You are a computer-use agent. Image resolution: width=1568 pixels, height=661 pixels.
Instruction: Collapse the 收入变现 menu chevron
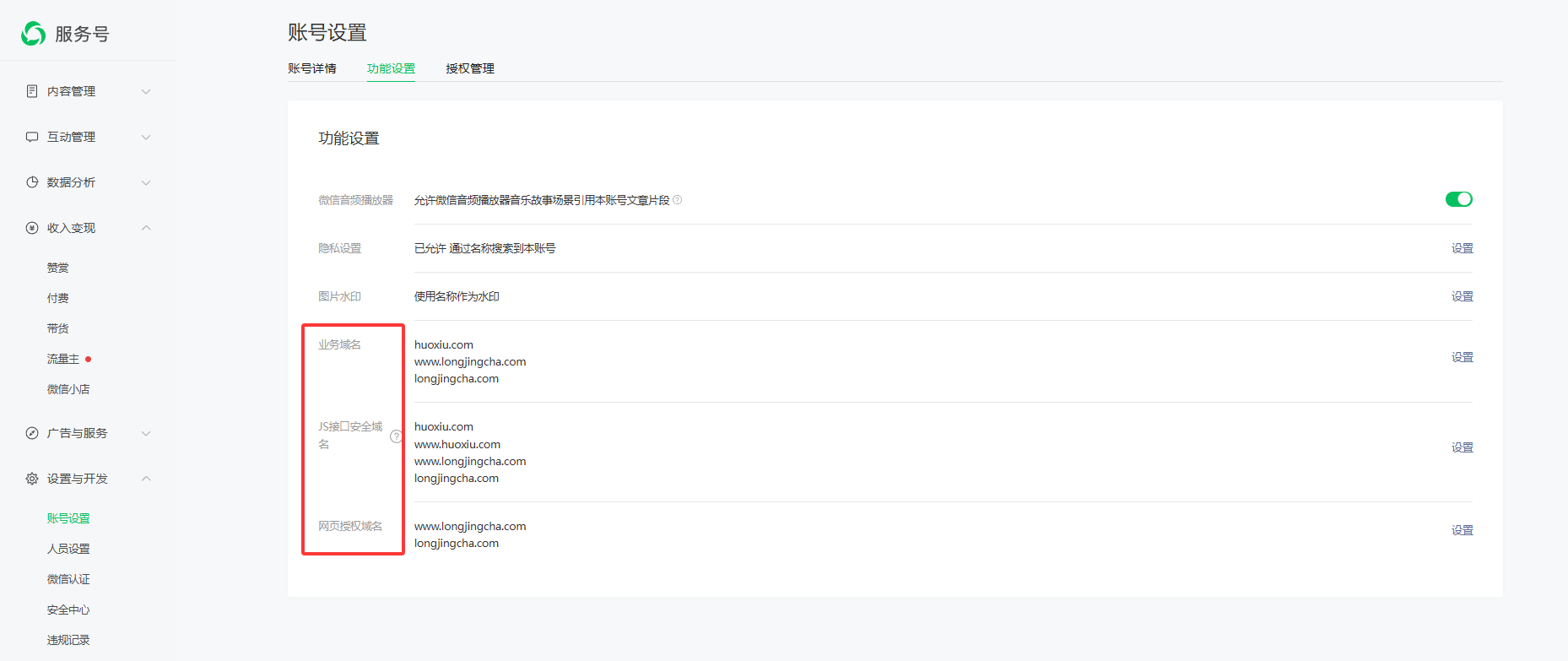click(146, 228)
